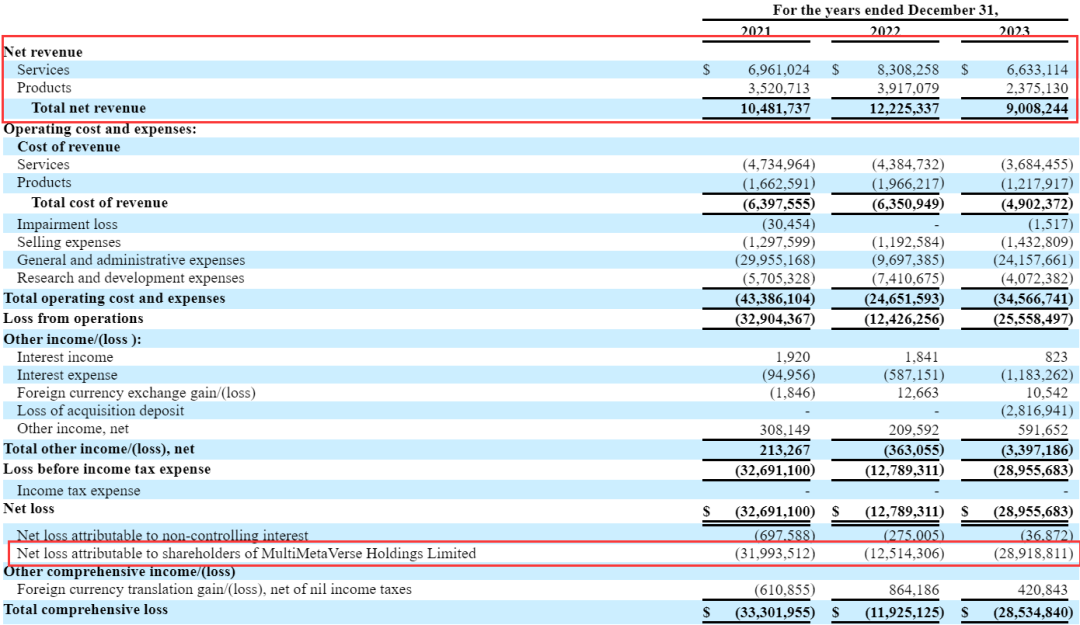Click the Selling expenses row label

68,243
